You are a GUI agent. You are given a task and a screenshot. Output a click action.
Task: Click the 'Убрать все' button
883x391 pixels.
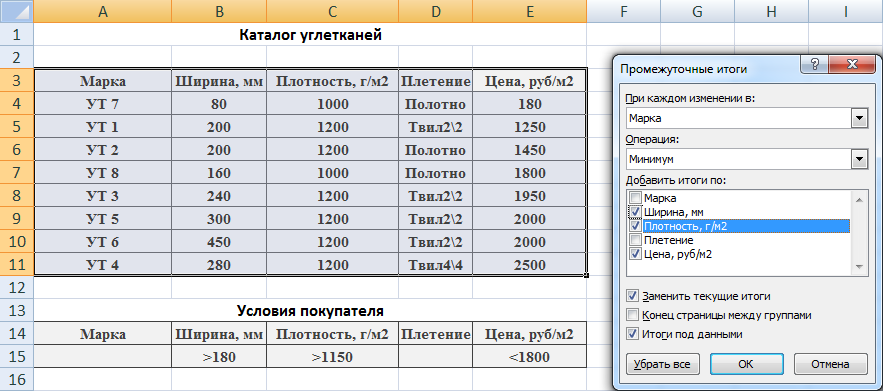[x=662, y=364]
